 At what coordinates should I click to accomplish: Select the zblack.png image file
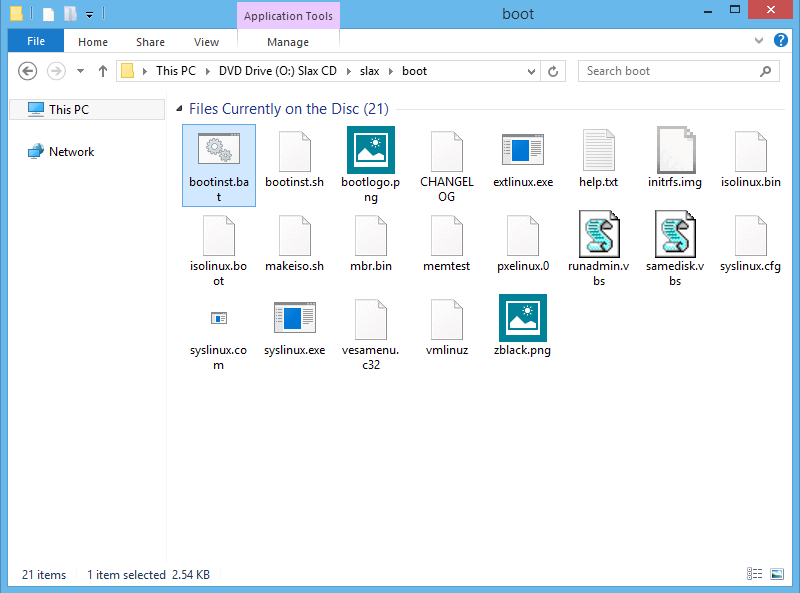(522, 320)
